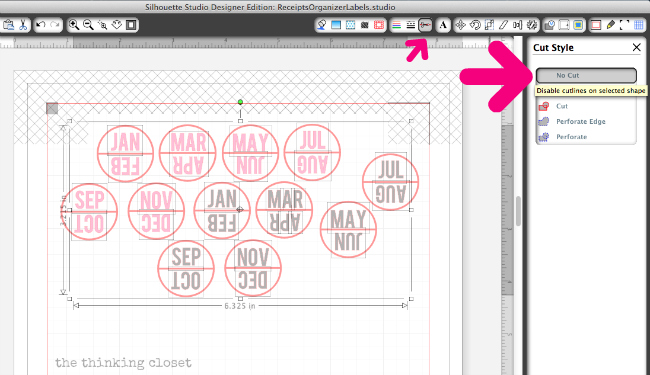This screenshot has height=375, width=650.
Task: Click the pink JAN FEB circle label
Action: pos(126,153)
